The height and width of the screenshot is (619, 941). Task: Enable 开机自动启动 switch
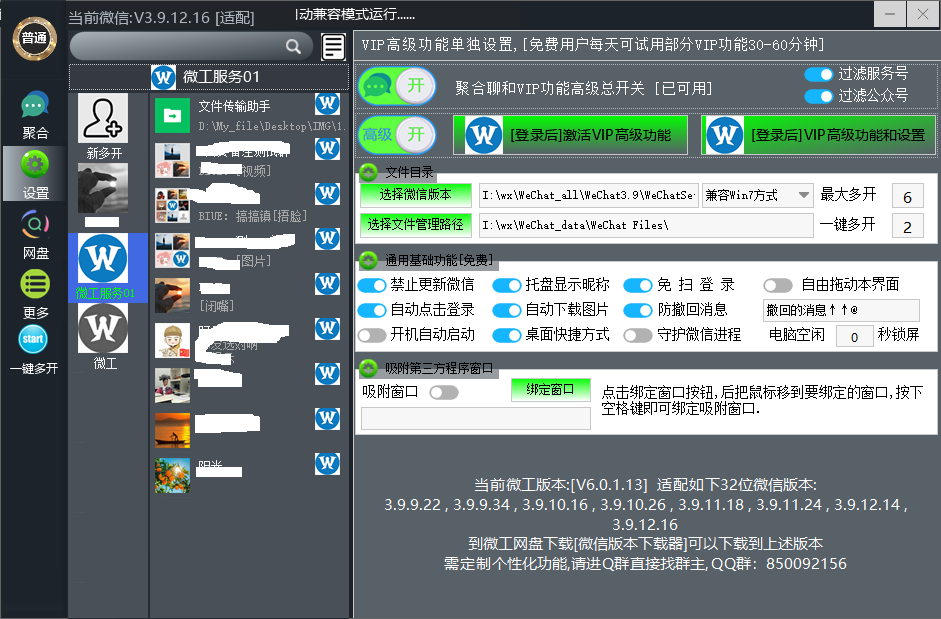click(372, 335)
